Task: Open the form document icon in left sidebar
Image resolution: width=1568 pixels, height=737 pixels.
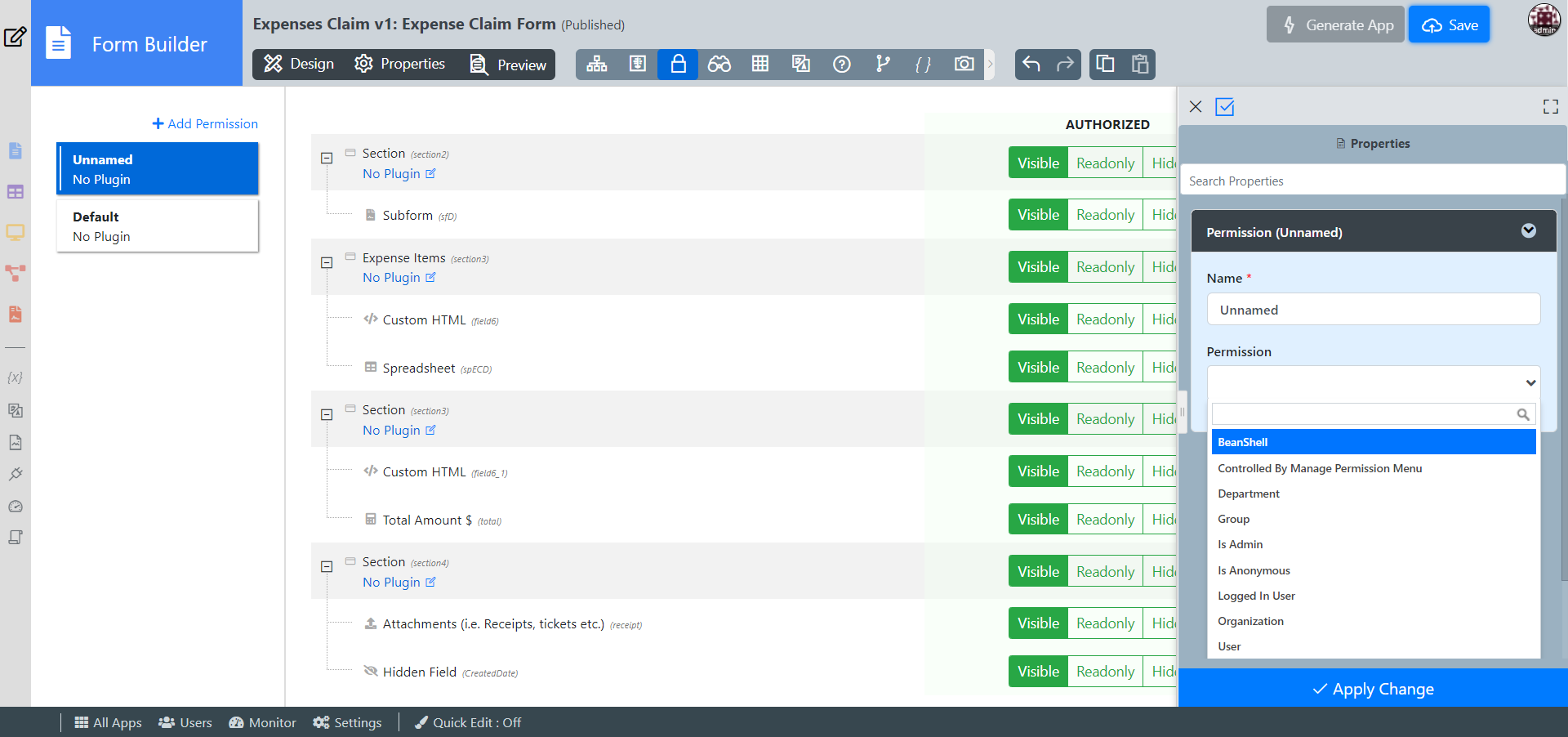Action: pos(16,151)
